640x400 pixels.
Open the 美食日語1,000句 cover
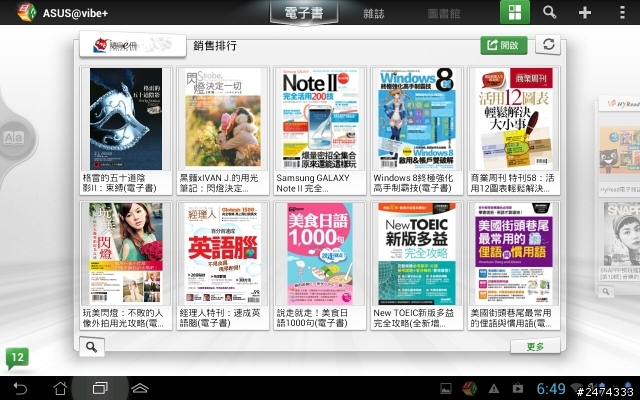click(320, 253)
